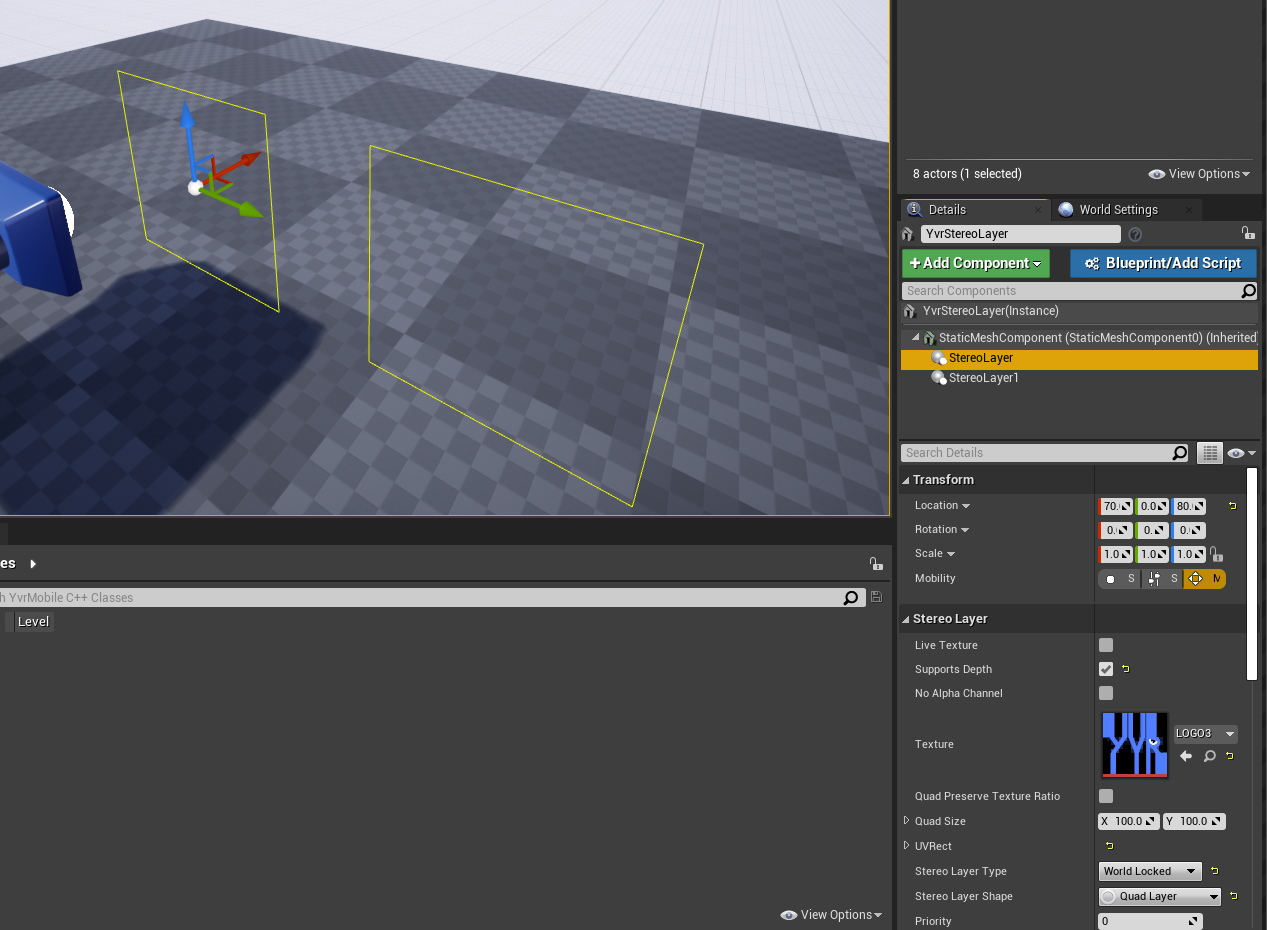Uncheck the Supports Depth checkbox
Screen dimensions: 1267x930
point(1106,669)
